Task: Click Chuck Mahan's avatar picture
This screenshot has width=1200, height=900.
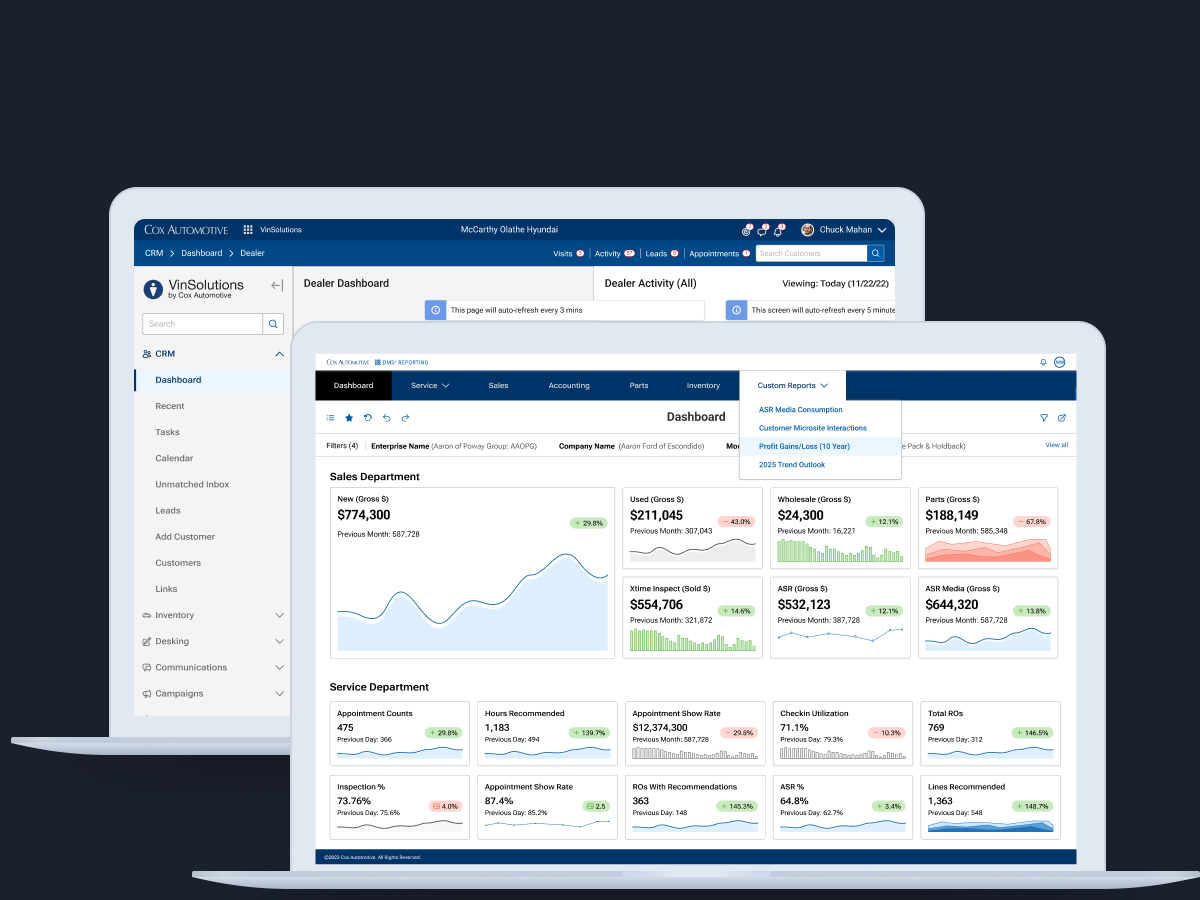Action: tap(808, 230)
